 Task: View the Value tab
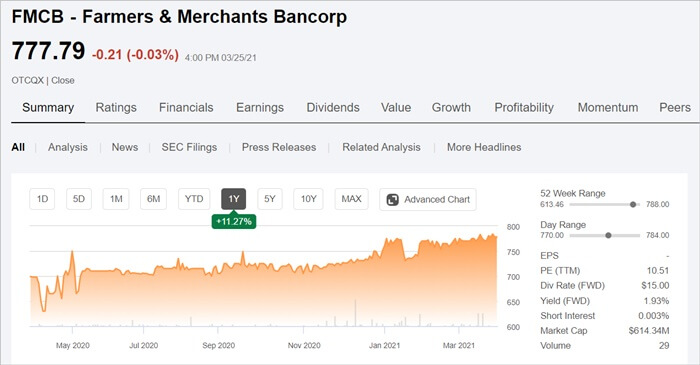(396, 108)
